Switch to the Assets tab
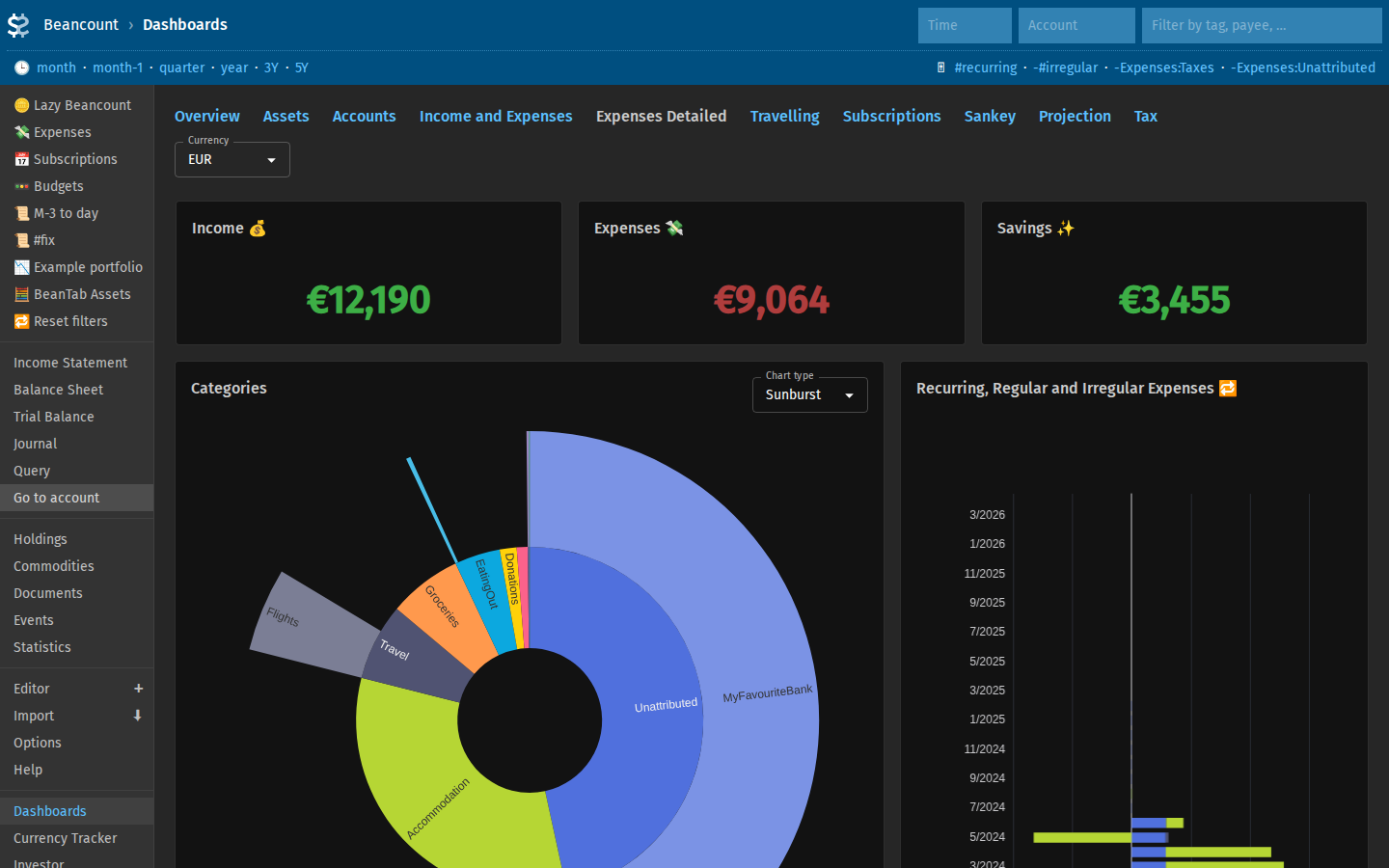 pos(286,116)
